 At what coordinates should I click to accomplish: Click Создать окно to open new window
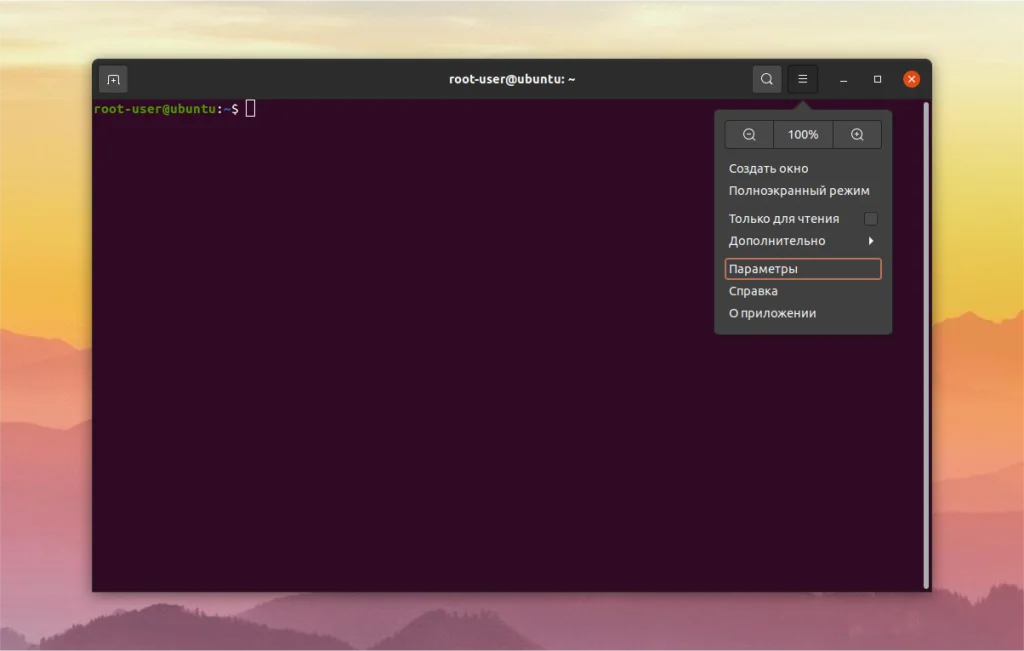(767, 168)
